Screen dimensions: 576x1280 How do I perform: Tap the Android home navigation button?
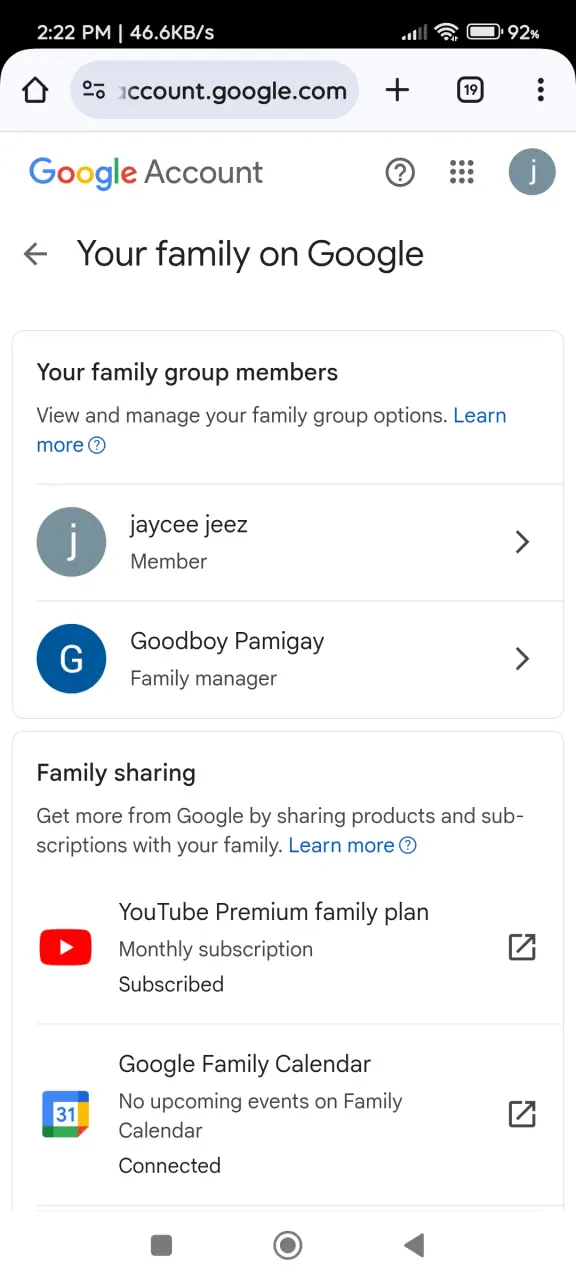point(288,1245)
